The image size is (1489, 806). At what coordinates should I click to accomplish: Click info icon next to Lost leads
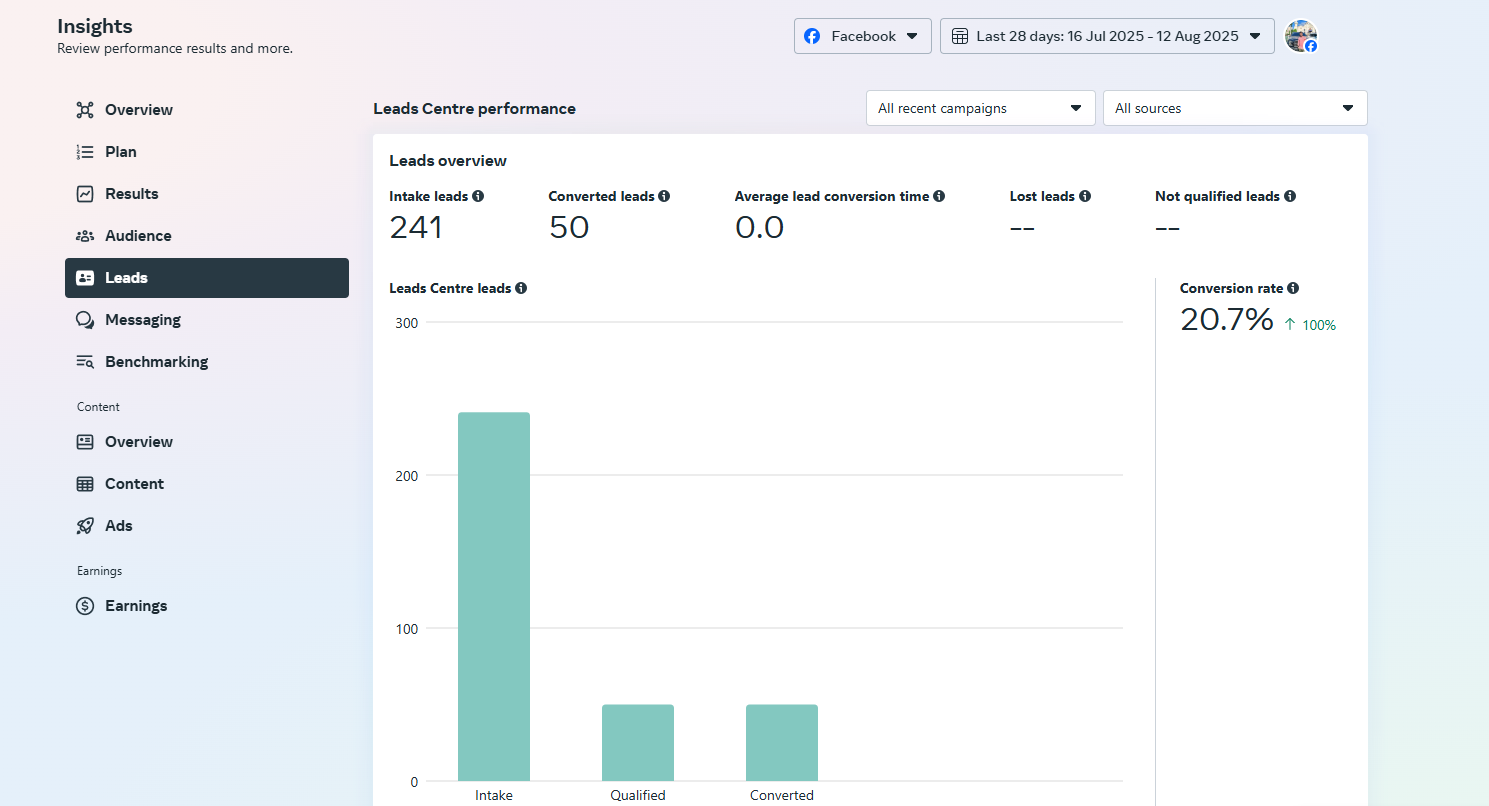[x=1085, y=197]
